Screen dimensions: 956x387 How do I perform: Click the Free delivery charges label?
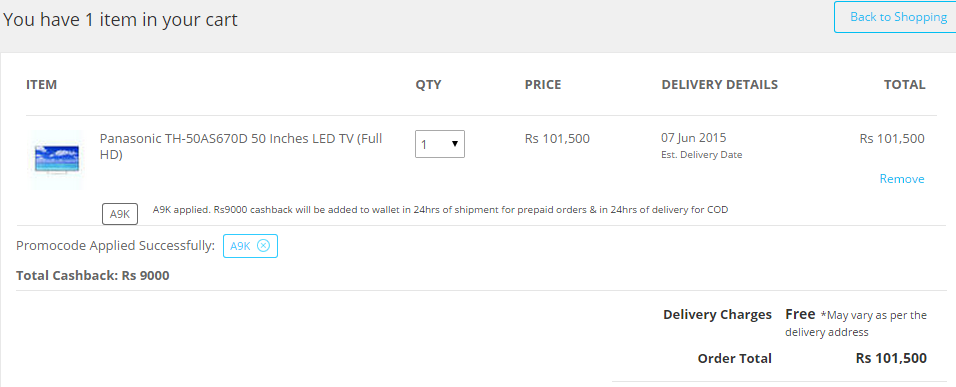[x=800, y=314]
